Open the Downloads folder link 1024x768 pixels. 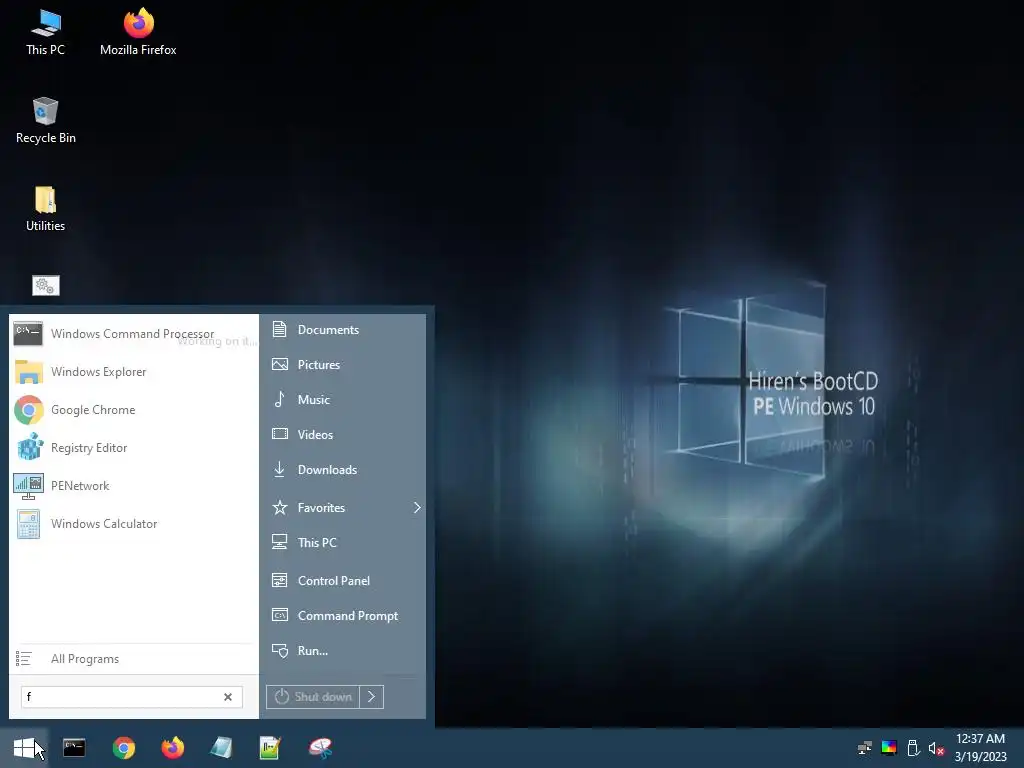[x=345, y=470]
